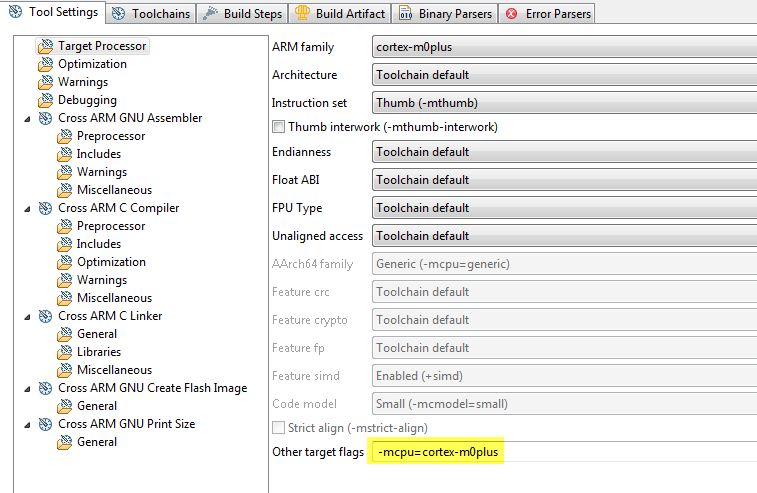Collapse the Cross ARM C Compiler node

(28, 209)
